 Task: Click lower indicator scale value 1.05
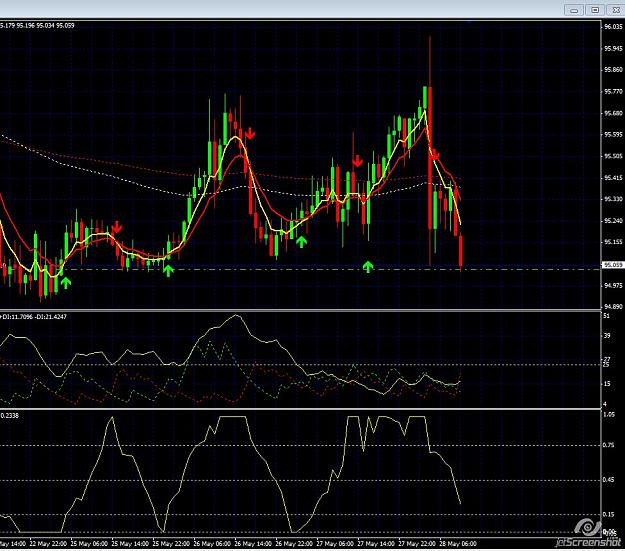(x=609, y=415)
